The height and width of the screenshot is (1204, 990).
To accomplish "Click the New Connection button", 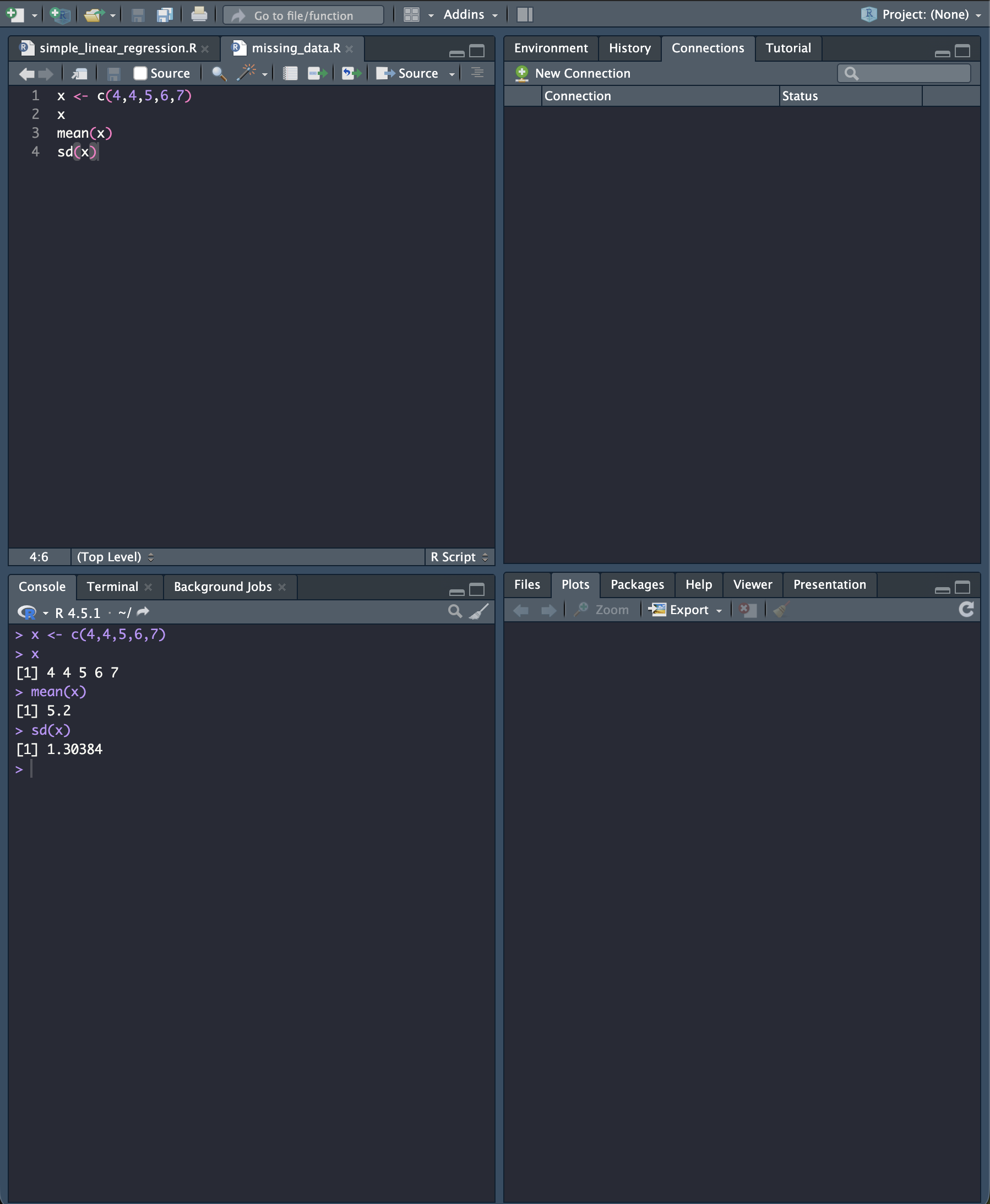I will click(x=573, y=73).
